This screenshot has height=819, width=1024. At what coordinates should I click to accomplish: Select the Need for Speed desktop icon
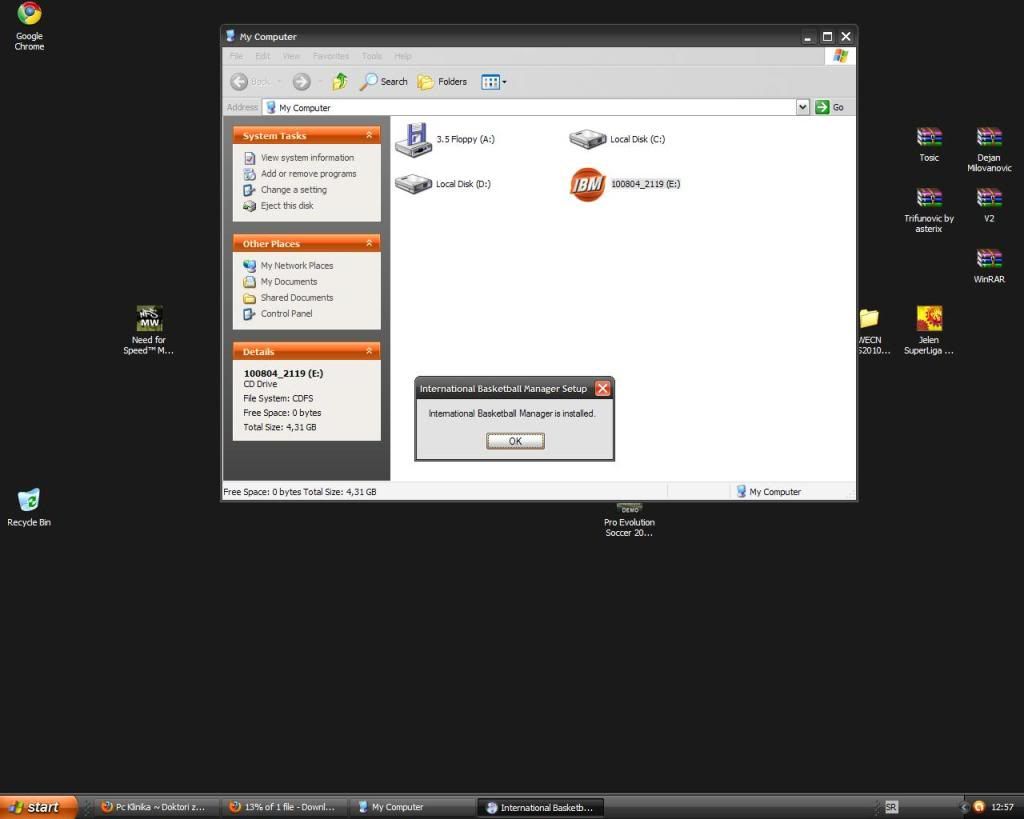(x=149, y=319)
